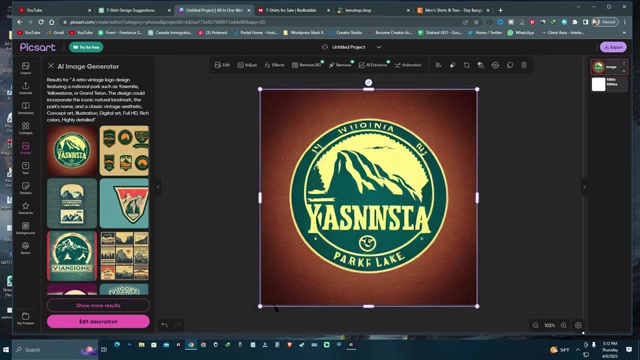Open the Uploads panel
The image size is (640, 360).
click(x=25, y=88)
